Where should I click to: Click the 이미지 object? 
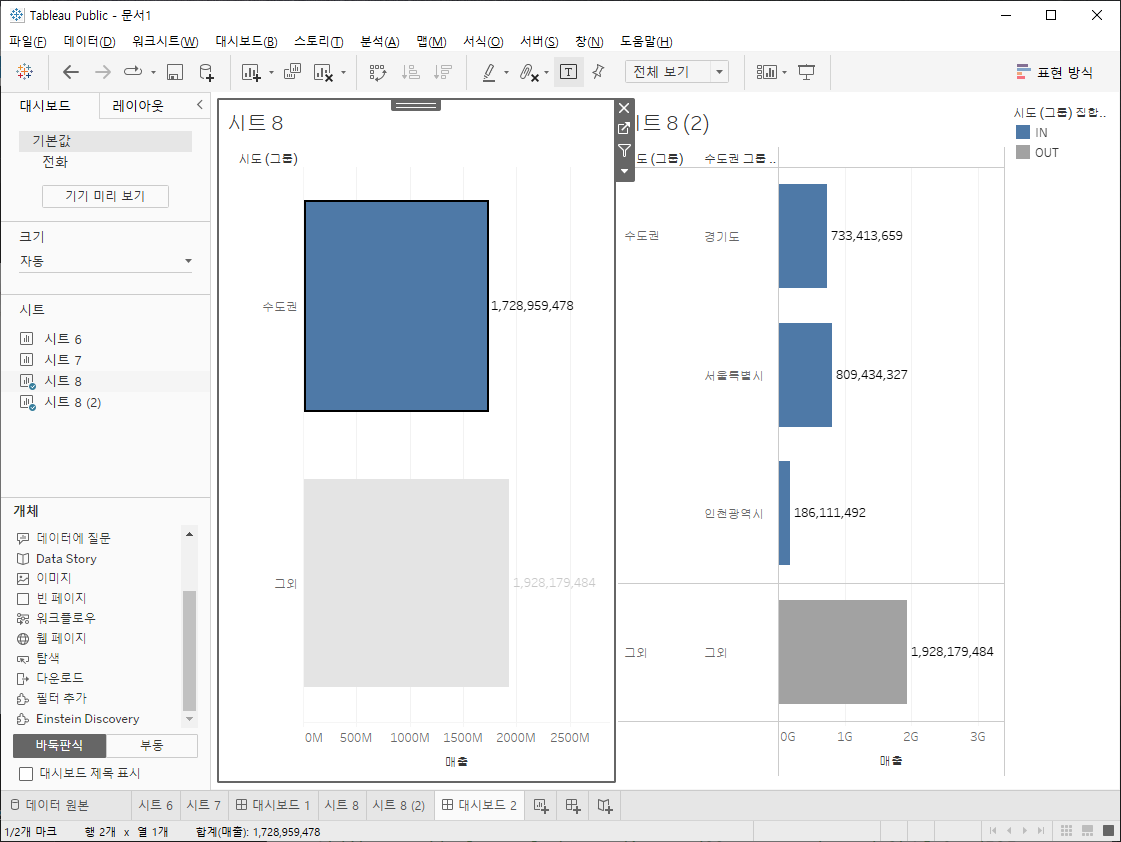[x=54, y=578]
